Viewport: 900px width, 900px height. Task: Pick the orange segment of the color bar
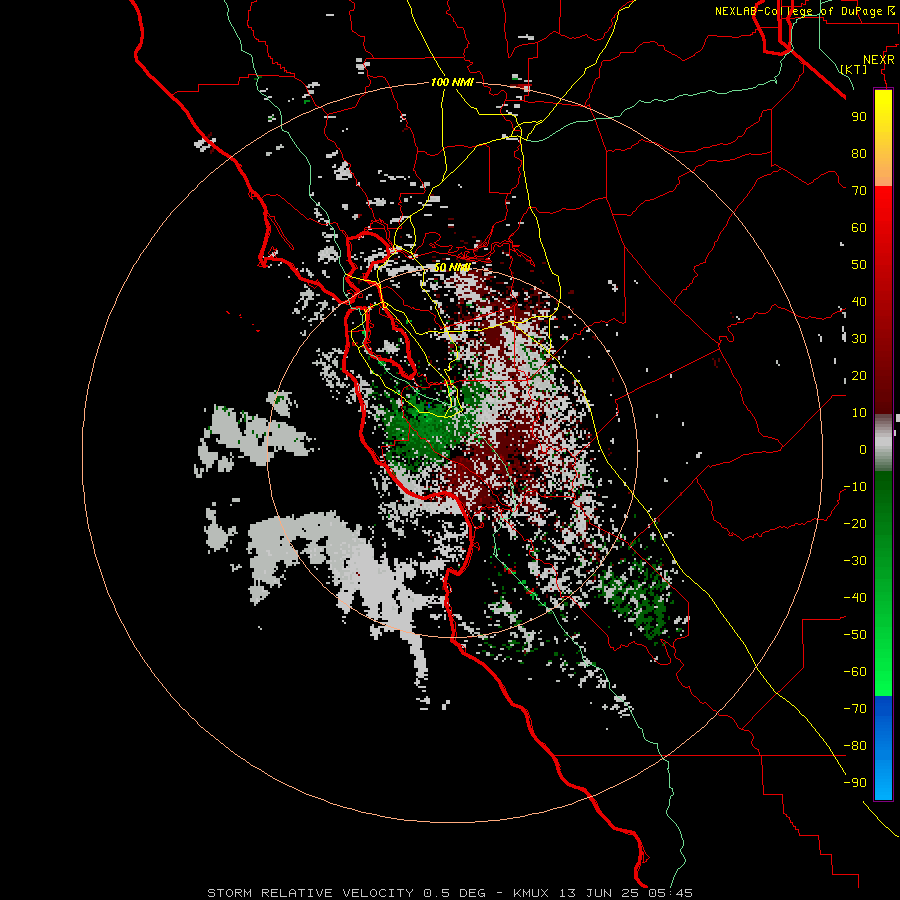(883, 166)
